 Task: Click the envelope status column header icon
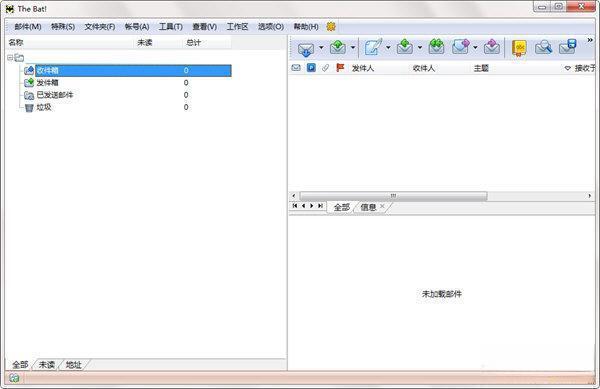[296, 68]
